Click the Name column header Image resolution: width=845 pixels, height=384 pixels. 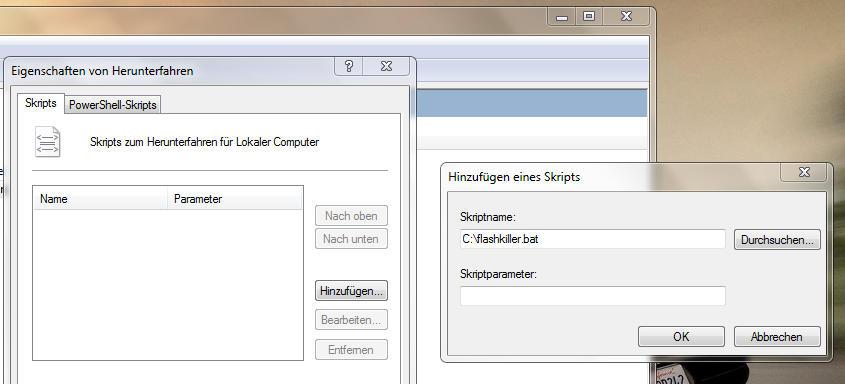click(x=100, y=199)
